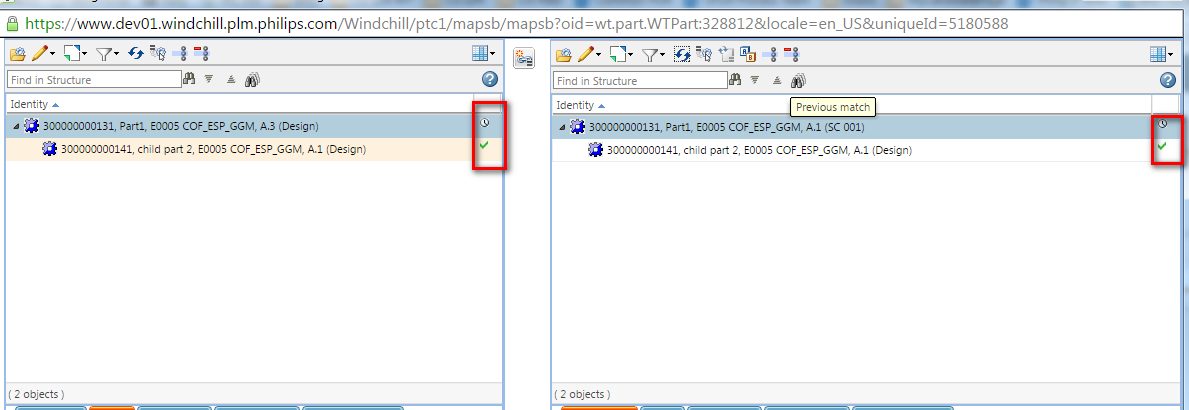The image size is (1189, 410).
Task: Open the table views grid icon in right pane
Action: point(1157,54)
